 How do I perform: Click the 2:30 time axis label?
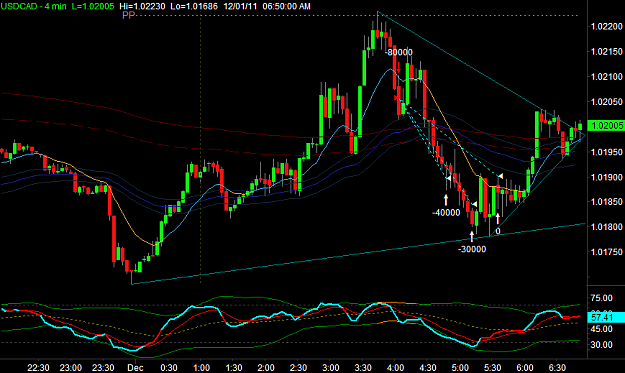pyautogui.click(x=298, y=368)
